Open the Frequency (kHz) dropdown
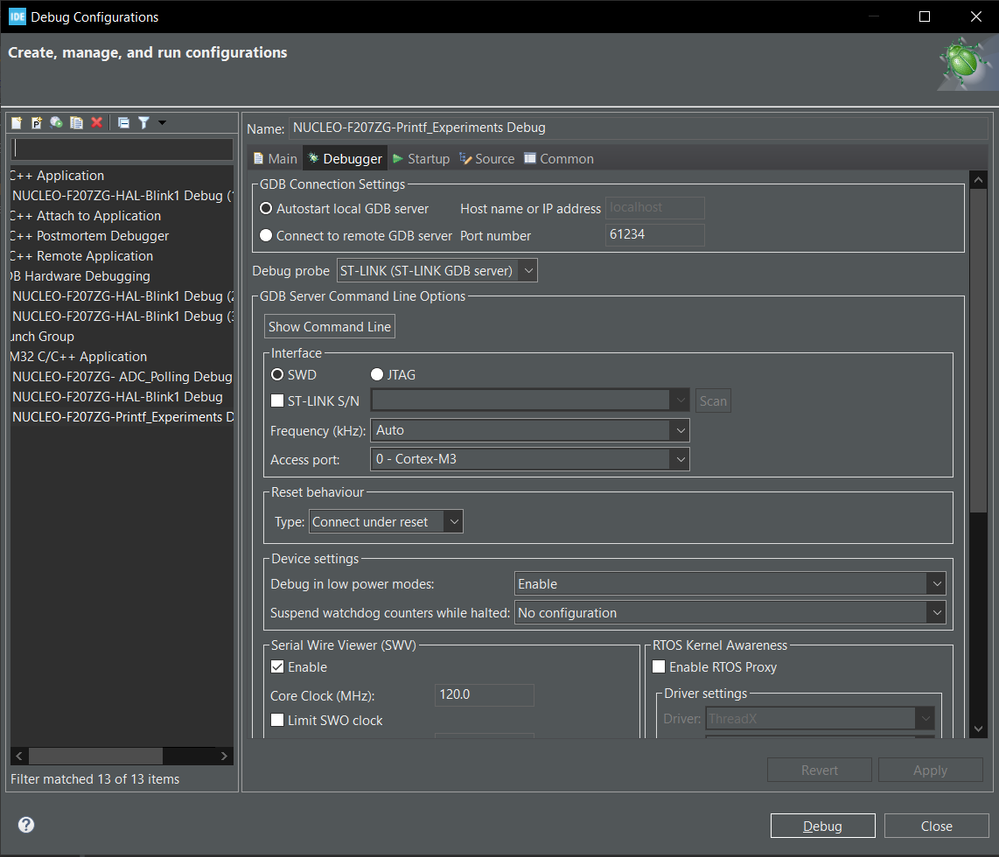Viewport: 999px width, 857px height. pos(530,430)
